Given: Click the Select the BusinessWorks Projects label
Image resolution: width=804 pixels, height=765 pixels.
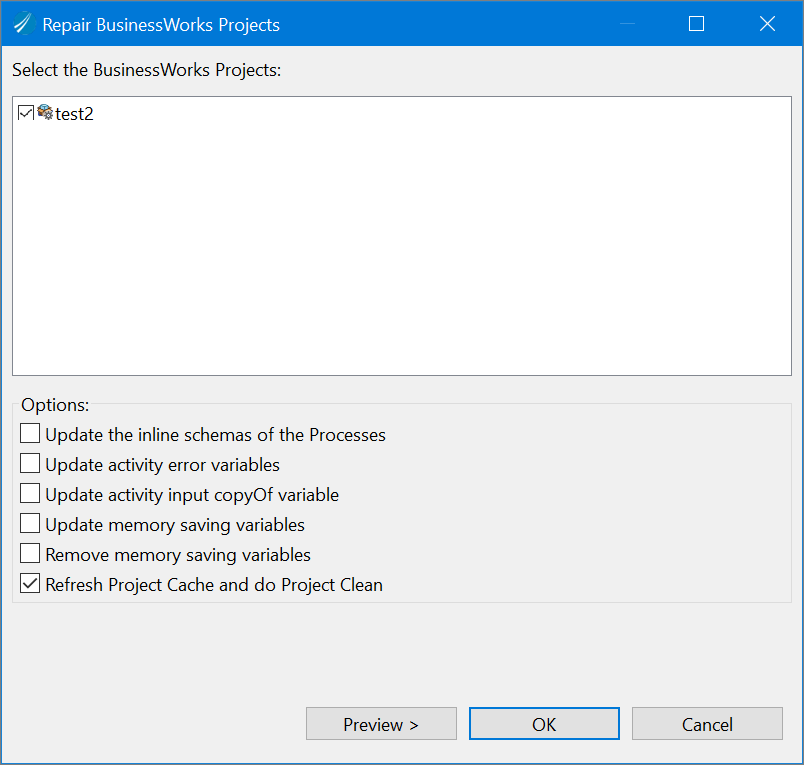Looking at the screenshot, I should click(147, 70).
